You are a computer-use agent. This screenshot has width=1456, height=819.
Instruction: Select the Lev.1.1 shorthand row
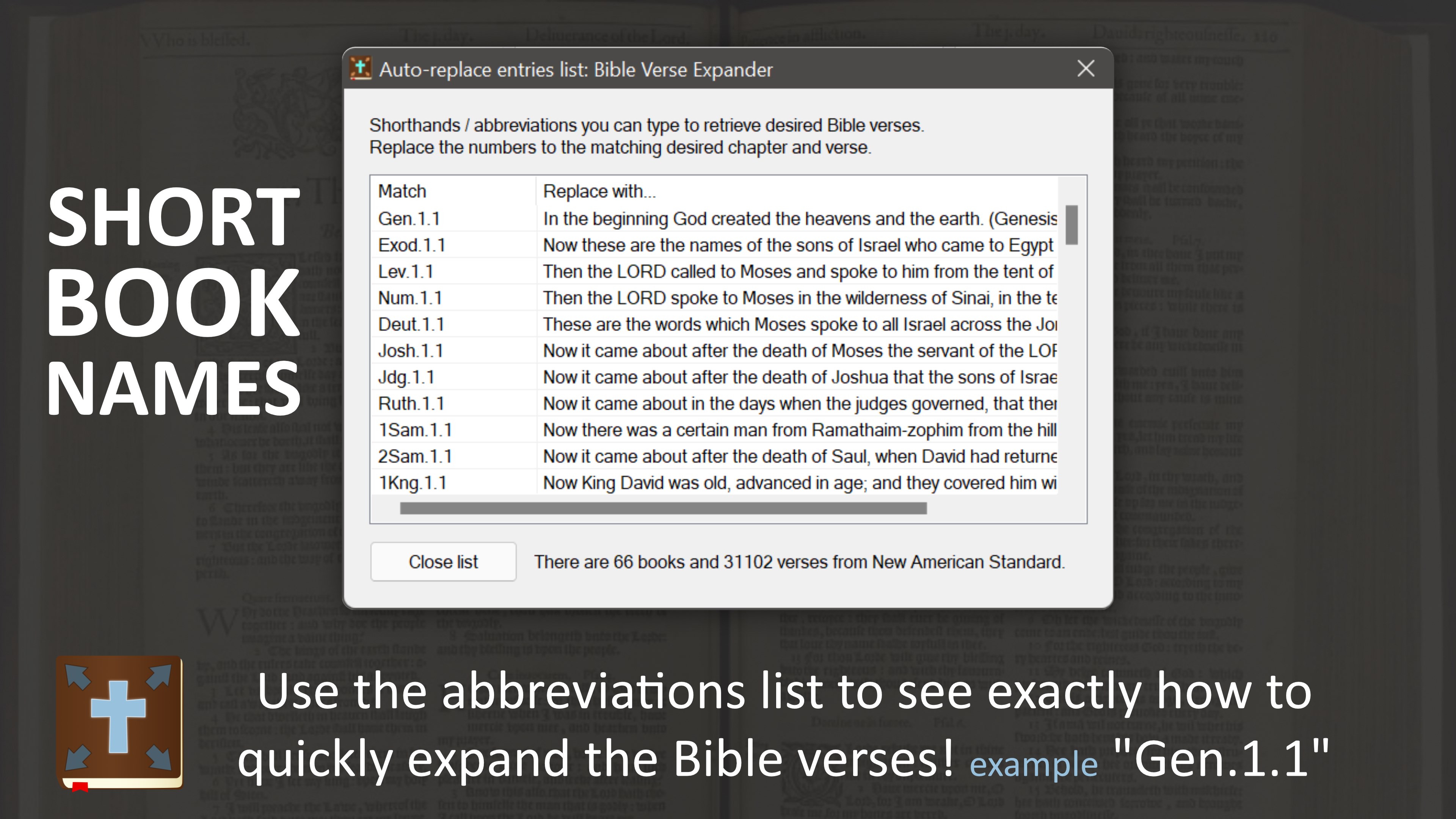[x=405, y=272]
